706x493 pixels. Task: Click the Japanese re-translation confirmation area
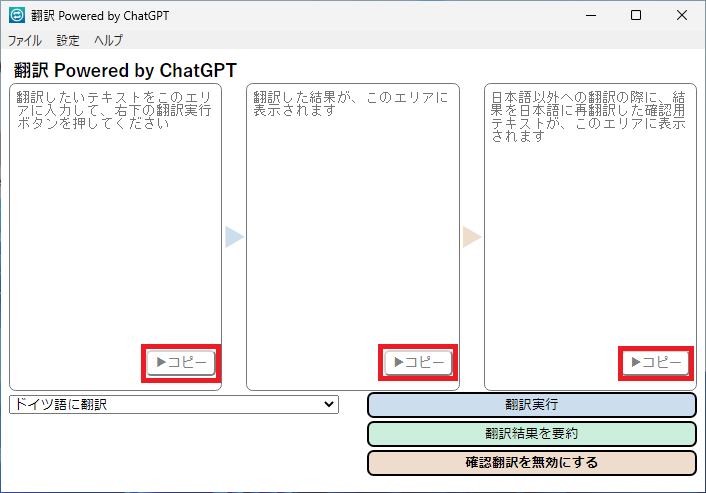(590, 237)
